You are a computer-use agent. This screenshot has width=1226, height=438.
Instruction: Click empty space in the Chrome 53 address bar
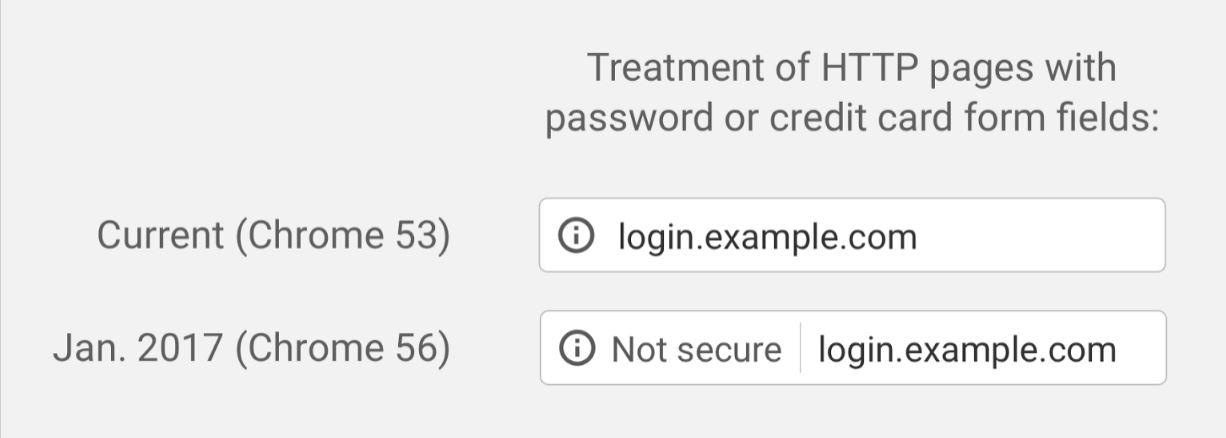[x=1040, y=236]
